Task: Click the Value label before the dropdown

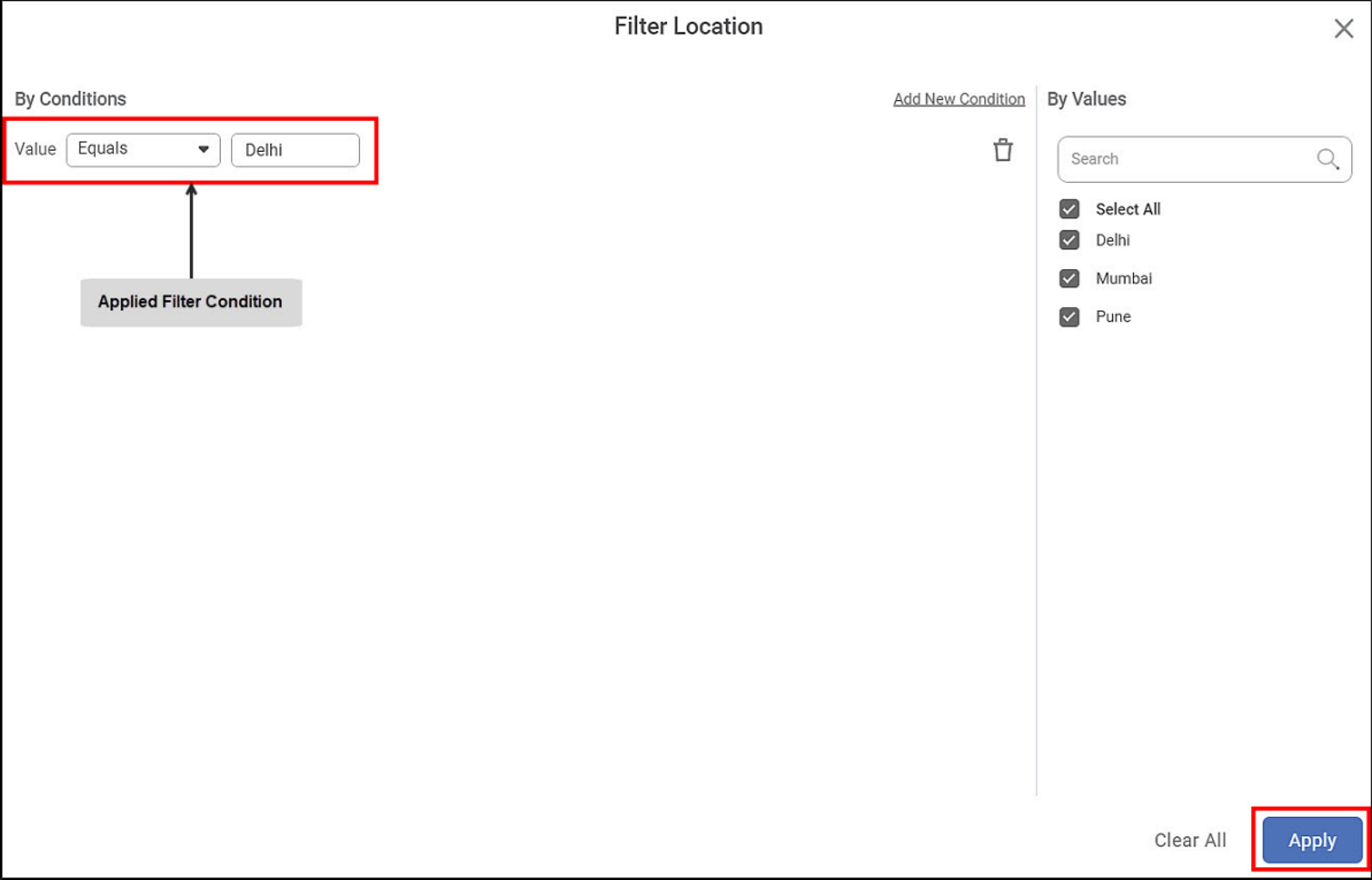Action: pos(35,149)
